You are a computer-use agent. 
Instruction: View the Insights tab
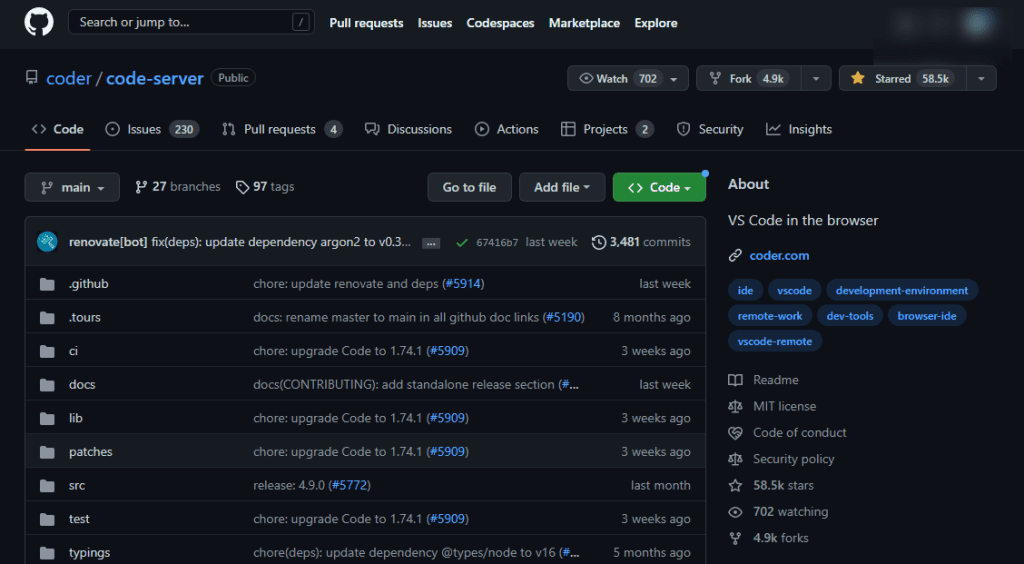(x=799, y=129)
